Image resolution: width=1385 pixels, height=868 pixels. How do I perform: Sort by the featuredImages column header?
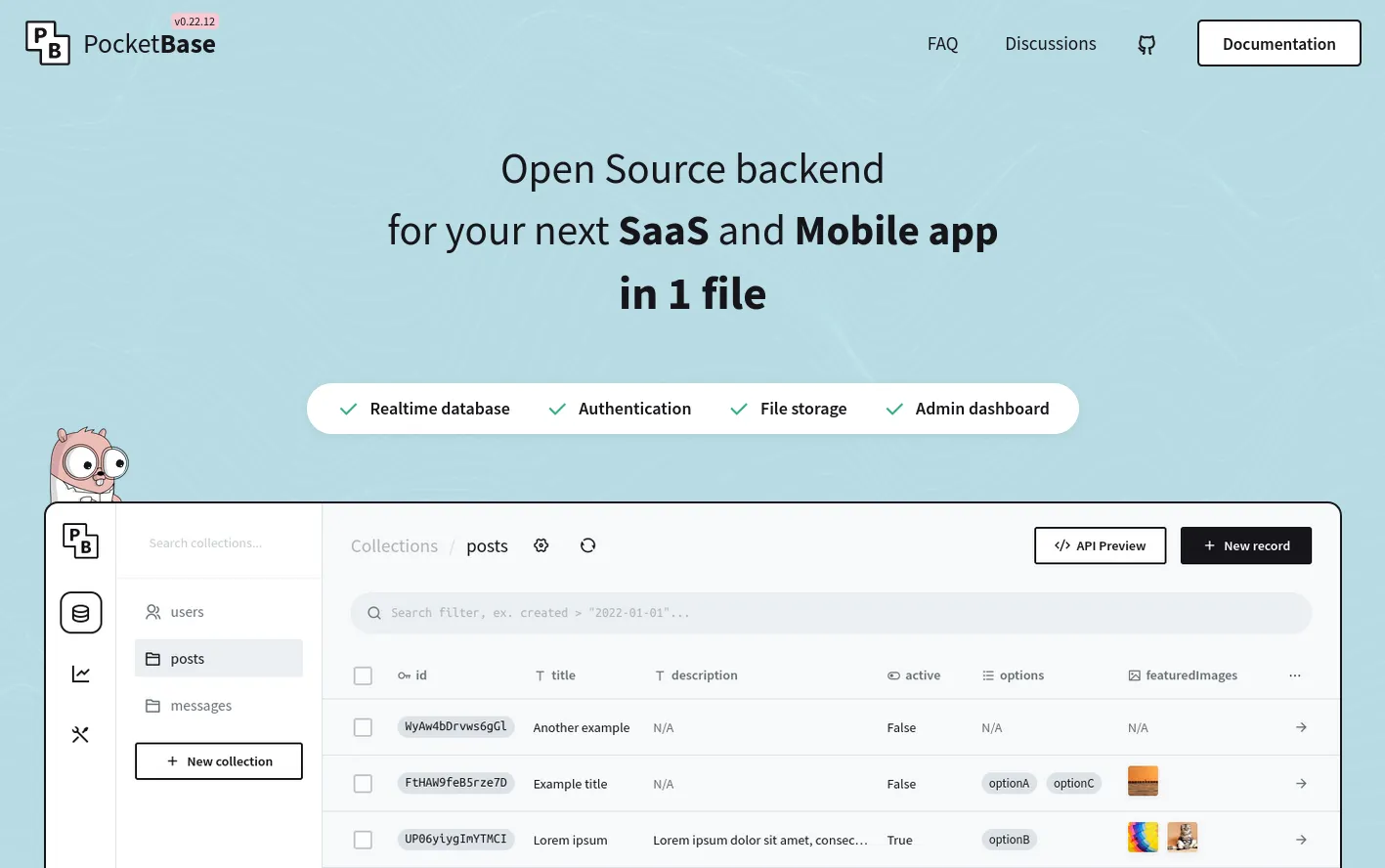1183,675
